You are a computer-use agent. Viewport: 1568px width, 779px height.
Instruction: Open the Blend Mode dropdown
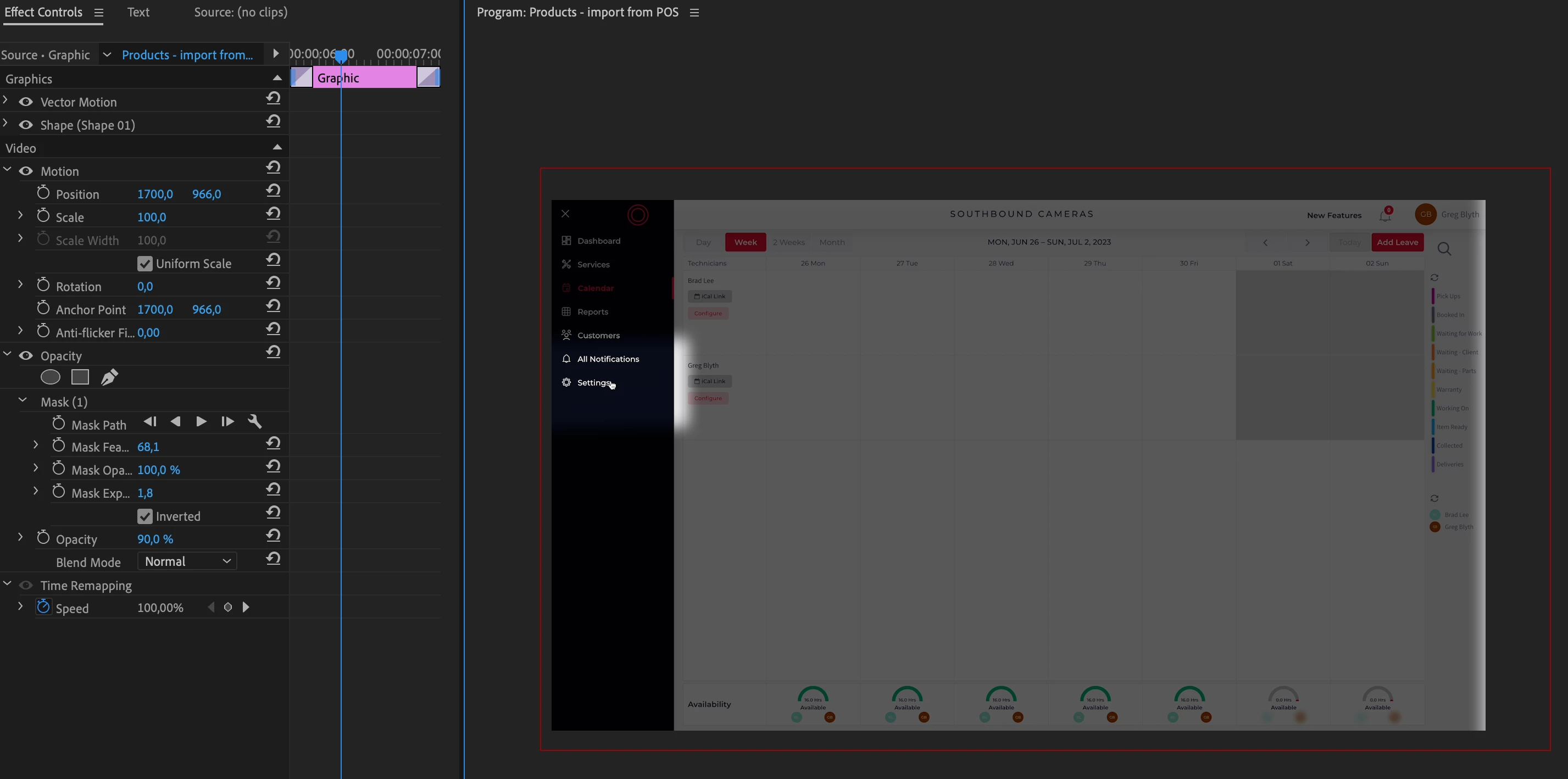click(187, 561)
